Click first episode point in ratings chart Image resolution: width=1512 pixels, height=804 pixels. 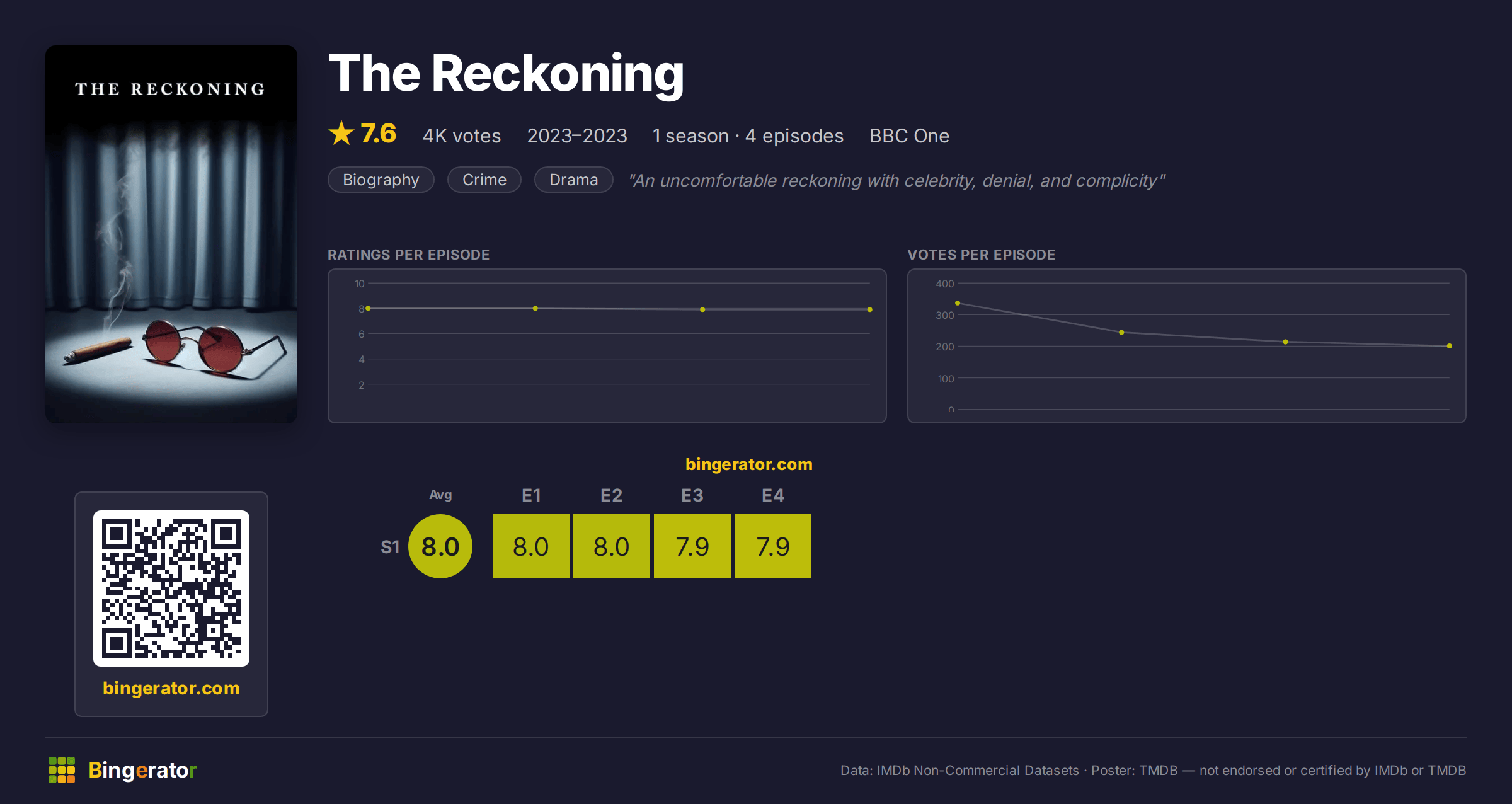pyautogui.click(x=368, y=308)
